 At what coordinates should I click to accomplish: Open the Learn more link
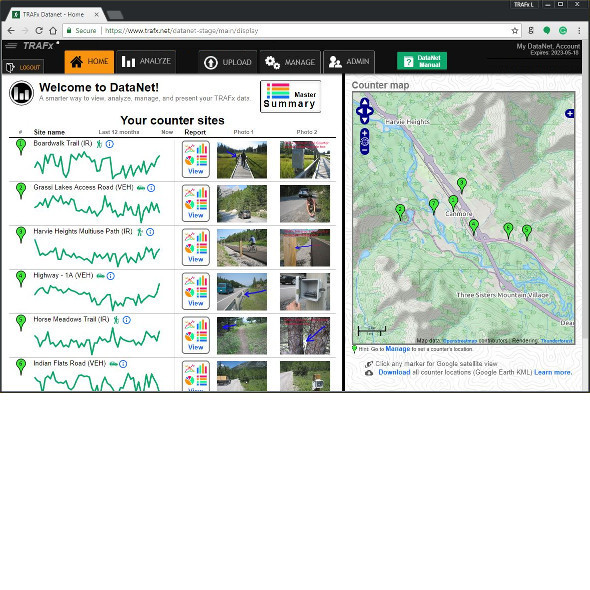(x=553, y=372)
